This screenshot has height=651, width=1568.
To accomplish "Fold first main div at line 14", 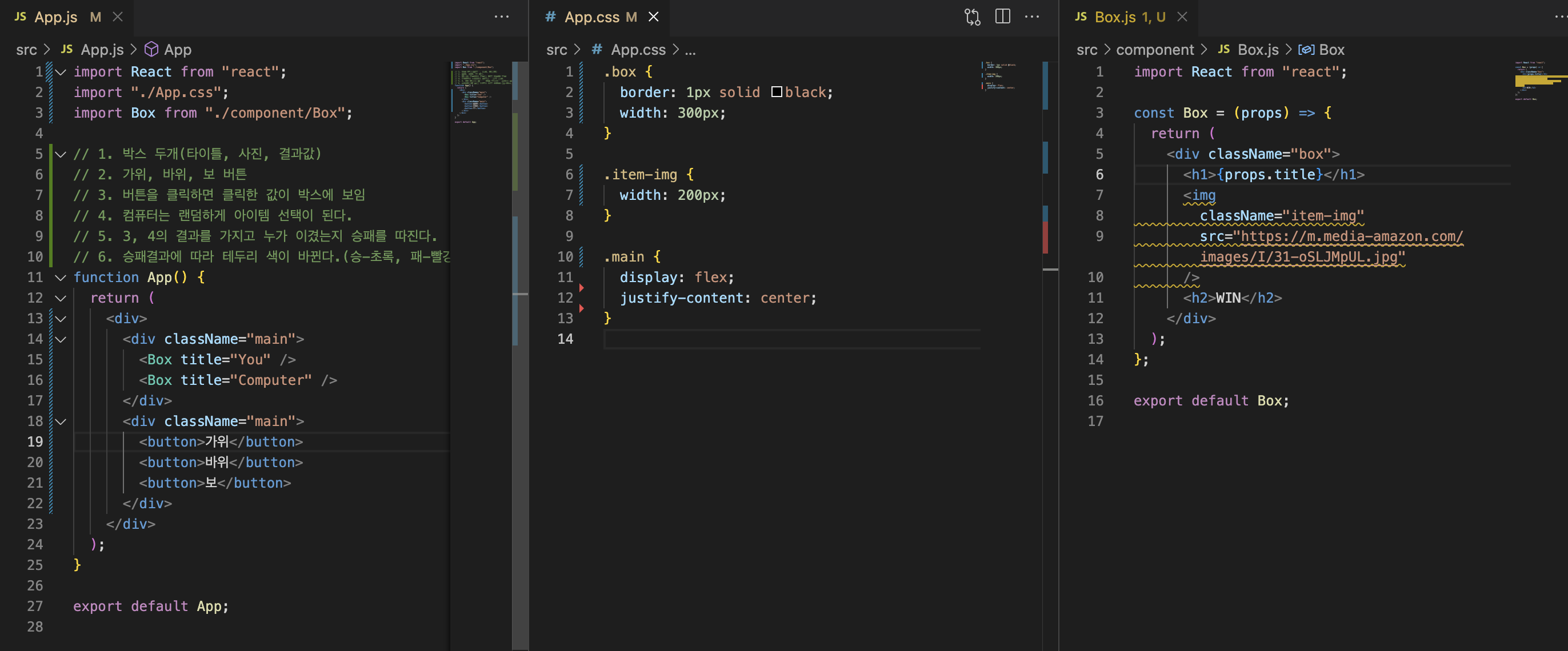I will [x=61, y=339].
